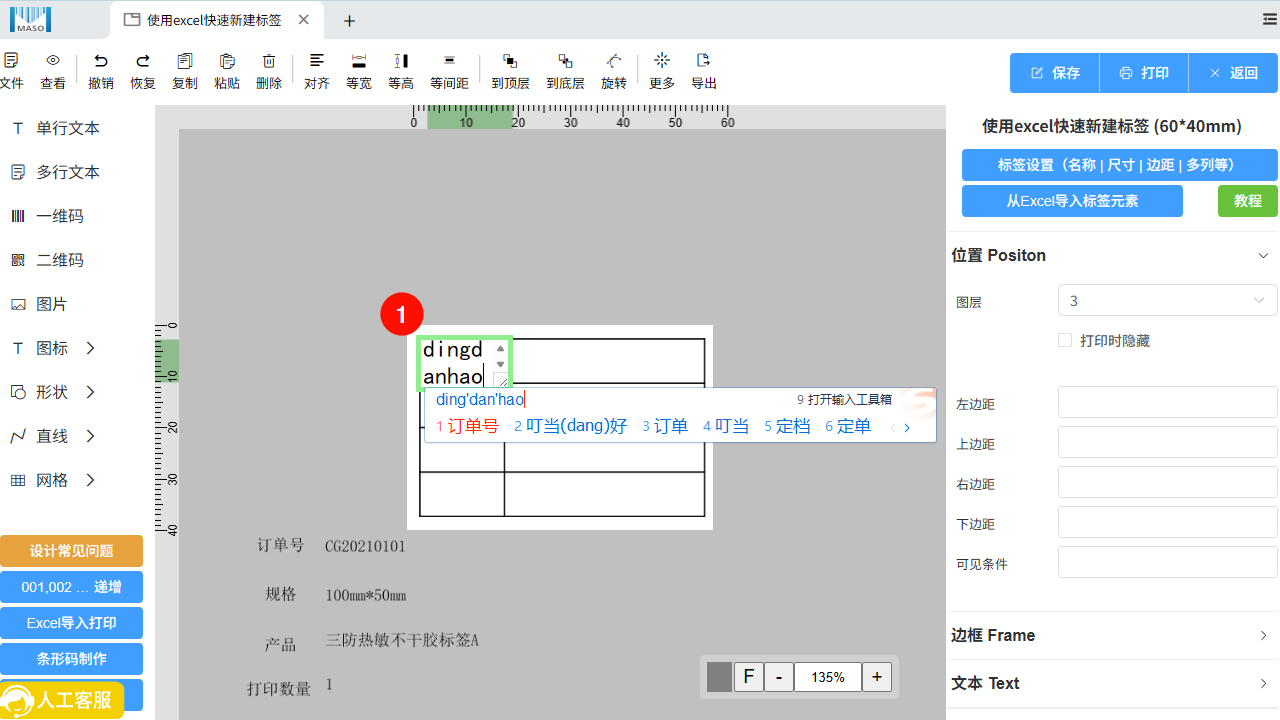Zoom in with the plus button
Image resolution: width=1280 pixels, height=720 pixels.
click(x=877, y=677)
